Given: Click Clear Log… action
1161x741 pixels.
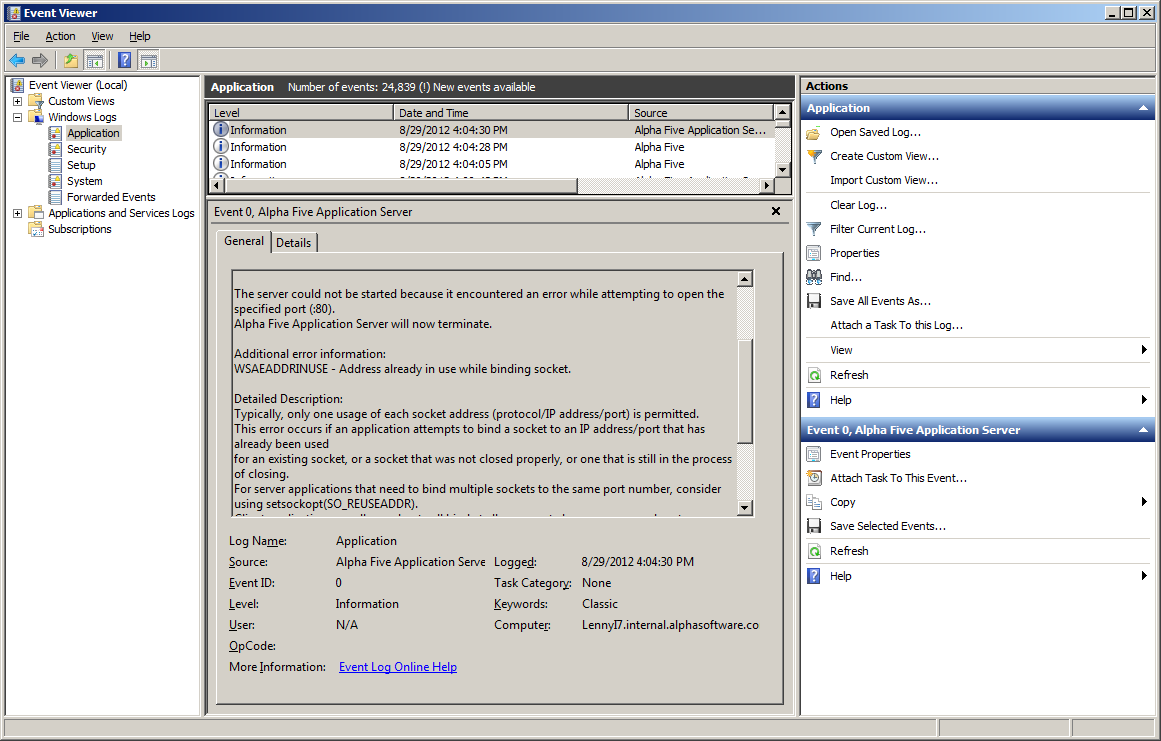Looking at the screenshot, I should [x=858, y=205].
